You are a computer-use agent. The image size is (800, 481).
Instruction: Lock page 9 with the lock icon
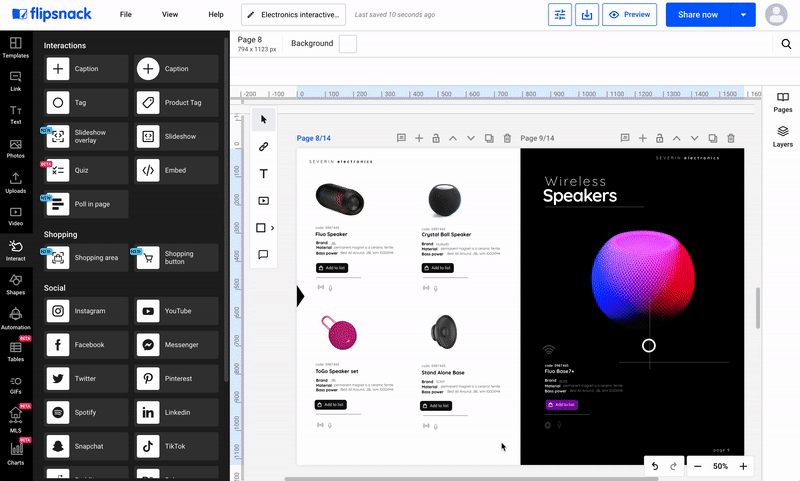660,138
